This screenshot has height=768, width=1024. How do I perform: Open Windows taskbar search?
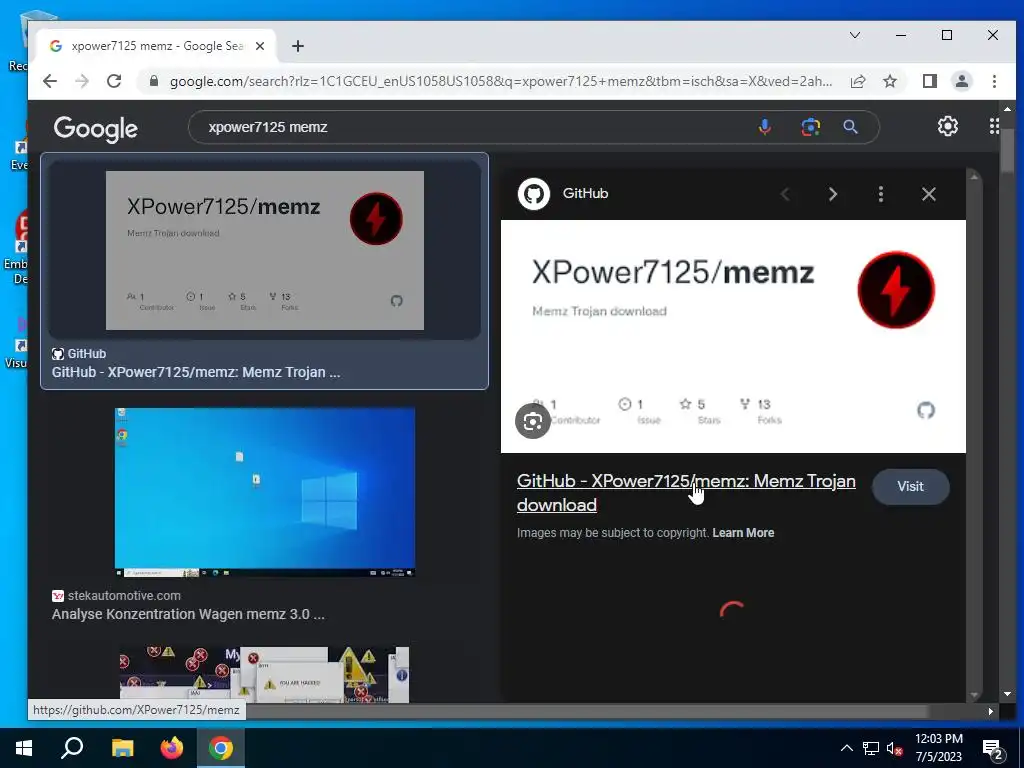pyautogui.click(x=72, y=748)
